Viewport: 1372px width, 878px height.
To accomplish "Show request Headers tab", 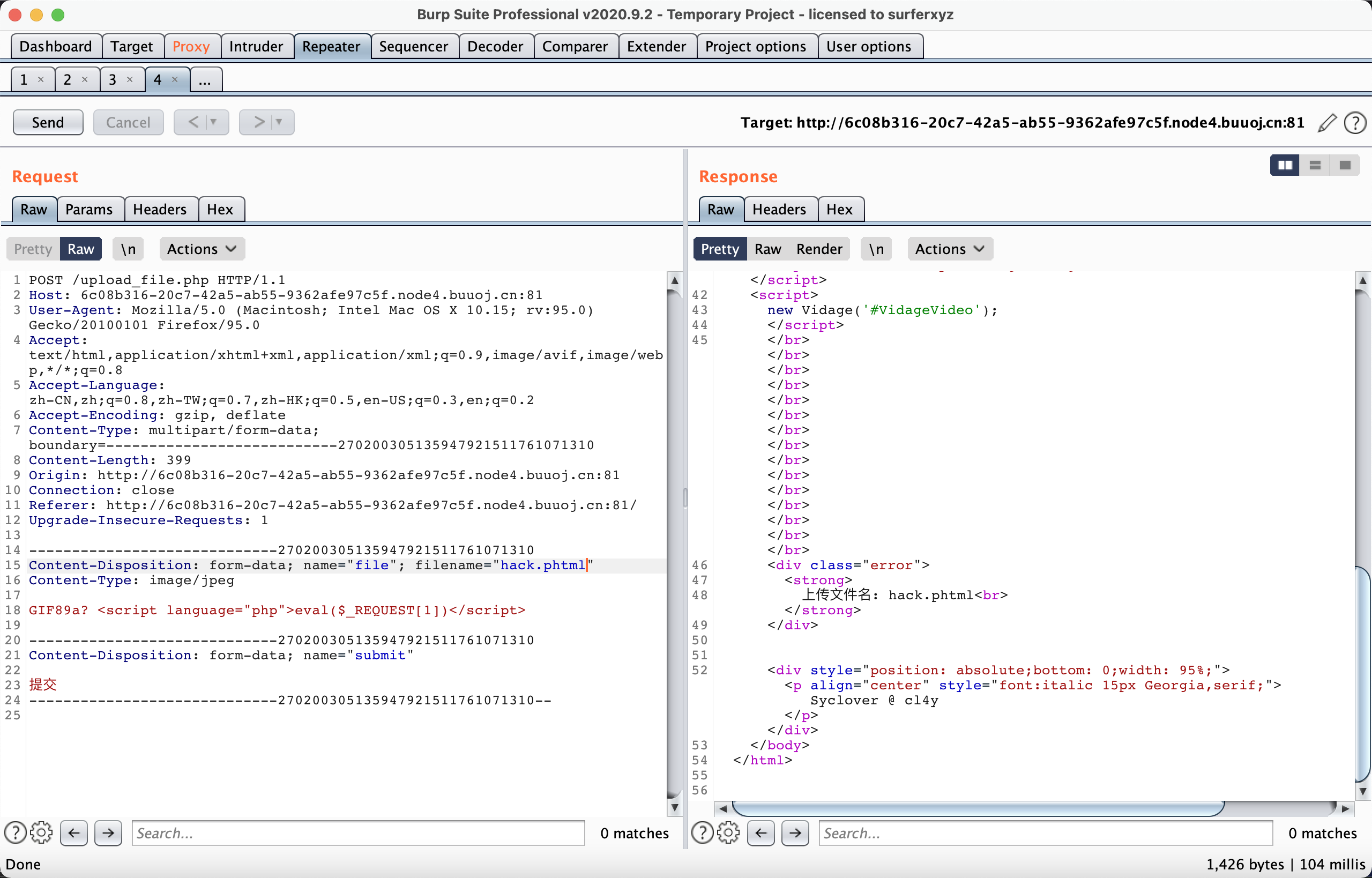I will pyautogui.click(x=160, y=209).
